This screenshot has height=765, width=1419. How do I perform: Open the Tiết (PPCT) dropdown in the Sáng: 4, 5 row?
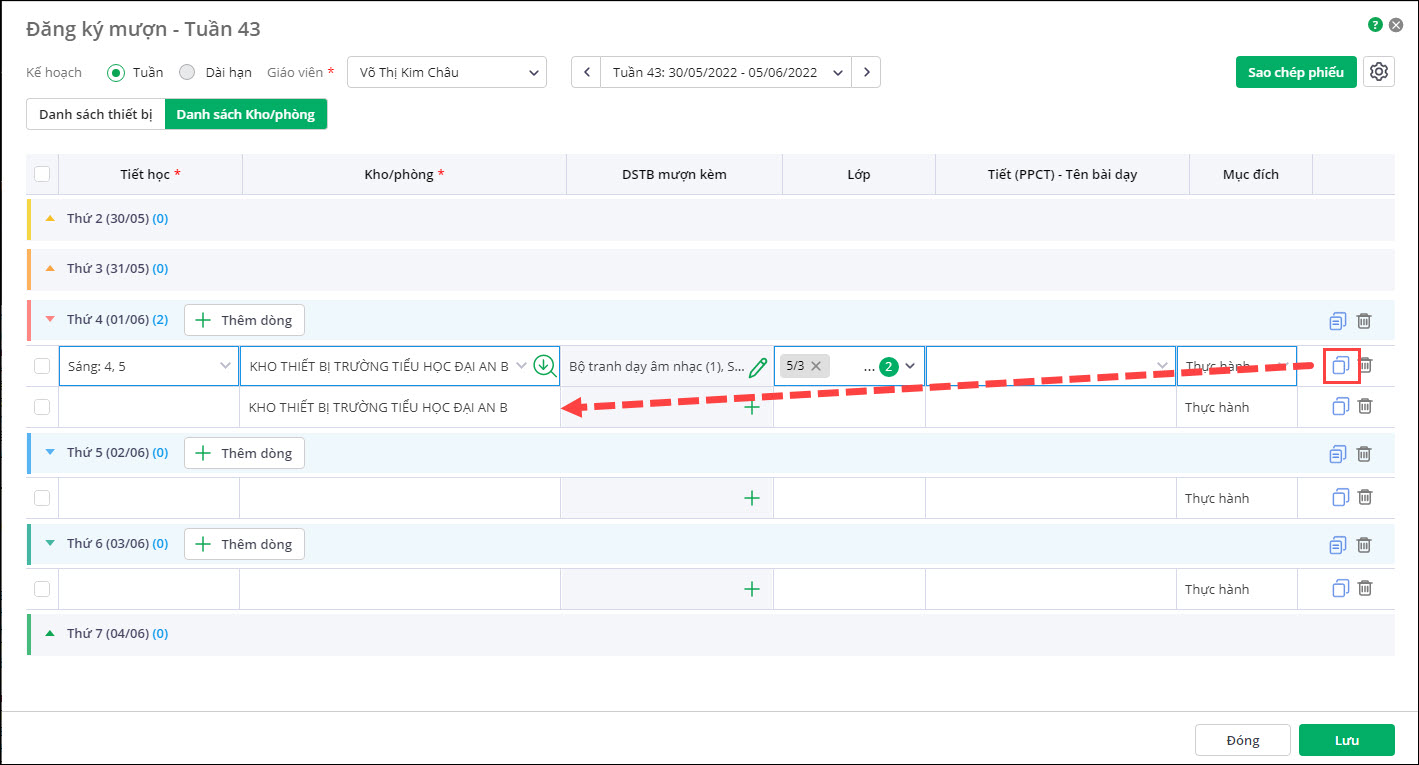pyautogui.click(x=1050, y=366)
